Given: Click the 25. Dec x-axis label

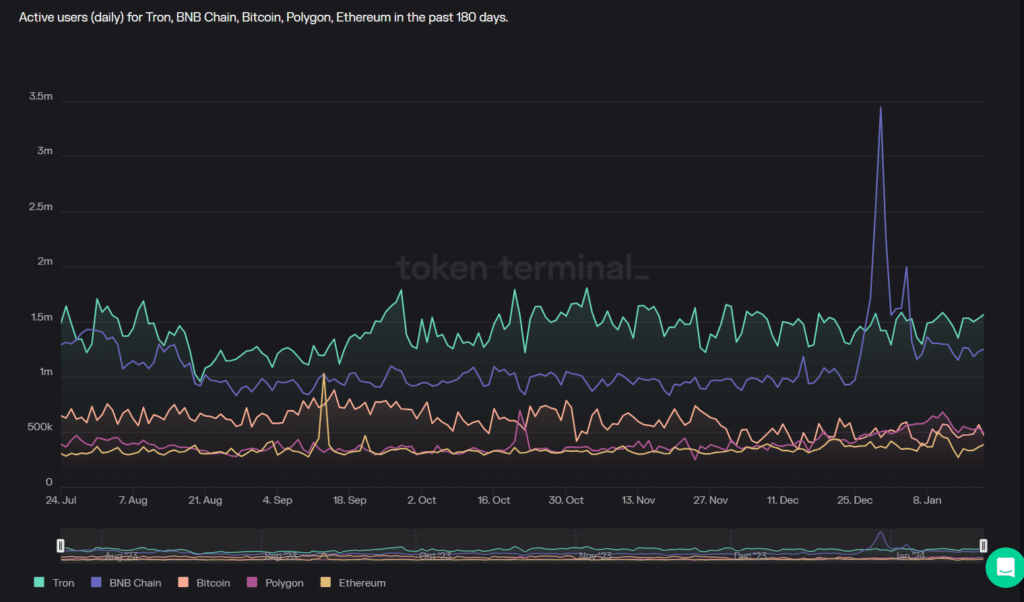Looking at the screenshot, I should pyautogui.click(x=856, y=499).
